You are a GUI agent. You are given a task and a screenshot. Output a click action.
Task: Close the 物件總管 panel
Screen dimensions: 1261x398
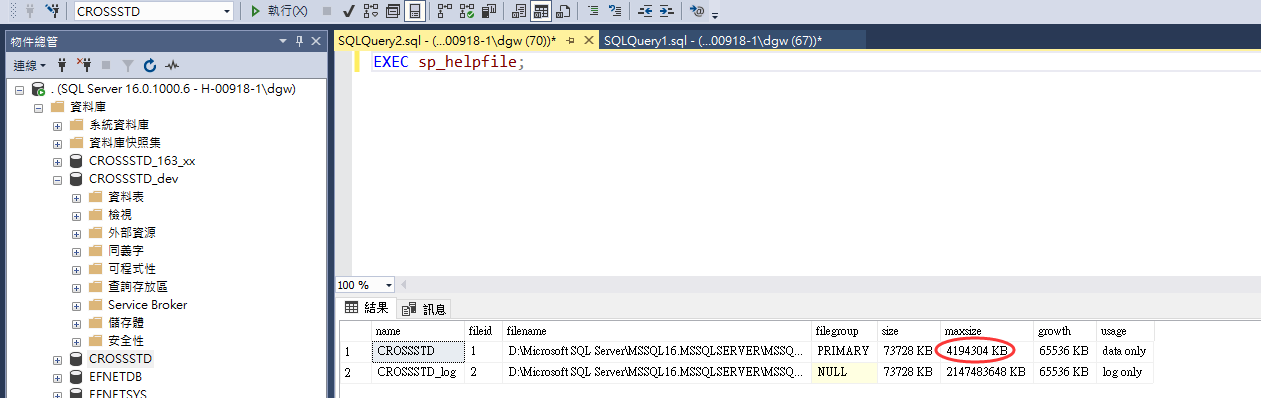[315, 41]
